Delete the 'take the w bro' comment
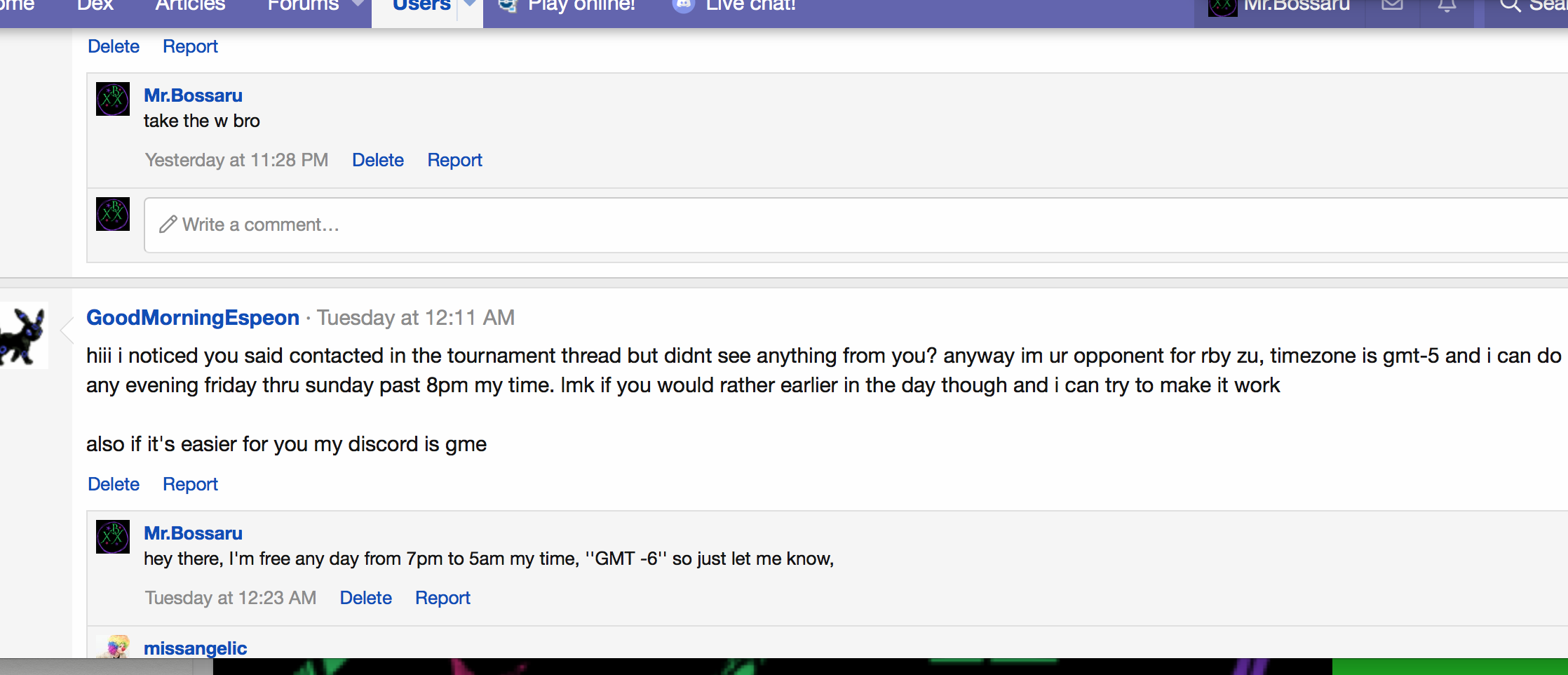This screenshot has width=1568, height=675. coord(377,160)
